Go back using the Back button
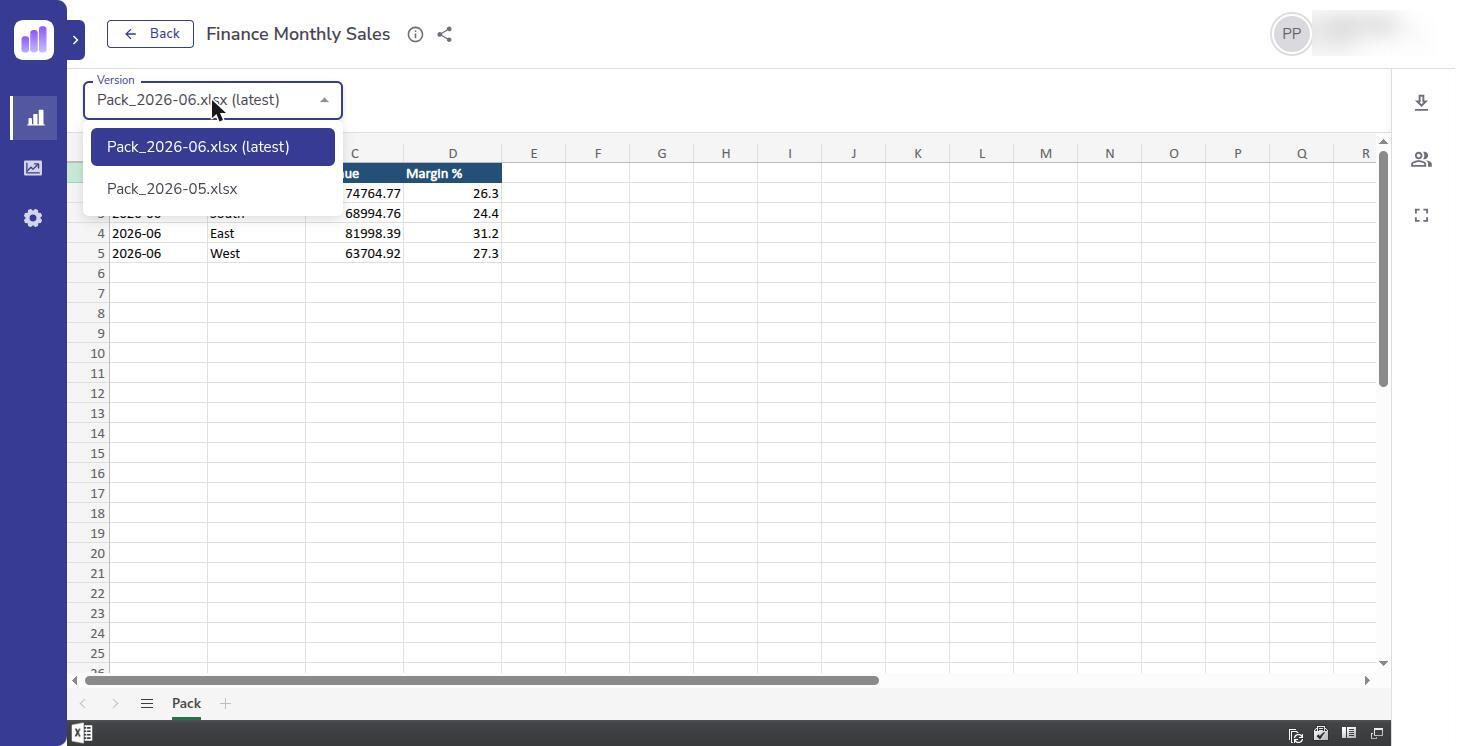The height and width of the screenshot is (746, 1470). coord(150,34)
